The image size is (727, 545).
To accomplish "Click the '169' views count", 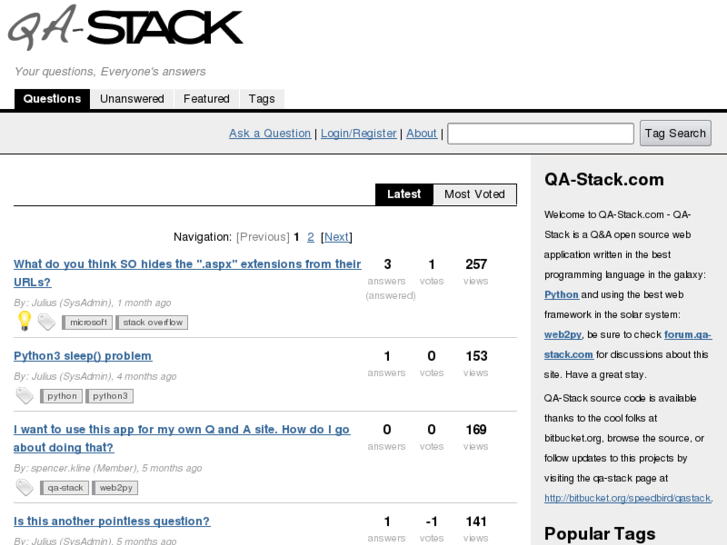I will 476,430.
